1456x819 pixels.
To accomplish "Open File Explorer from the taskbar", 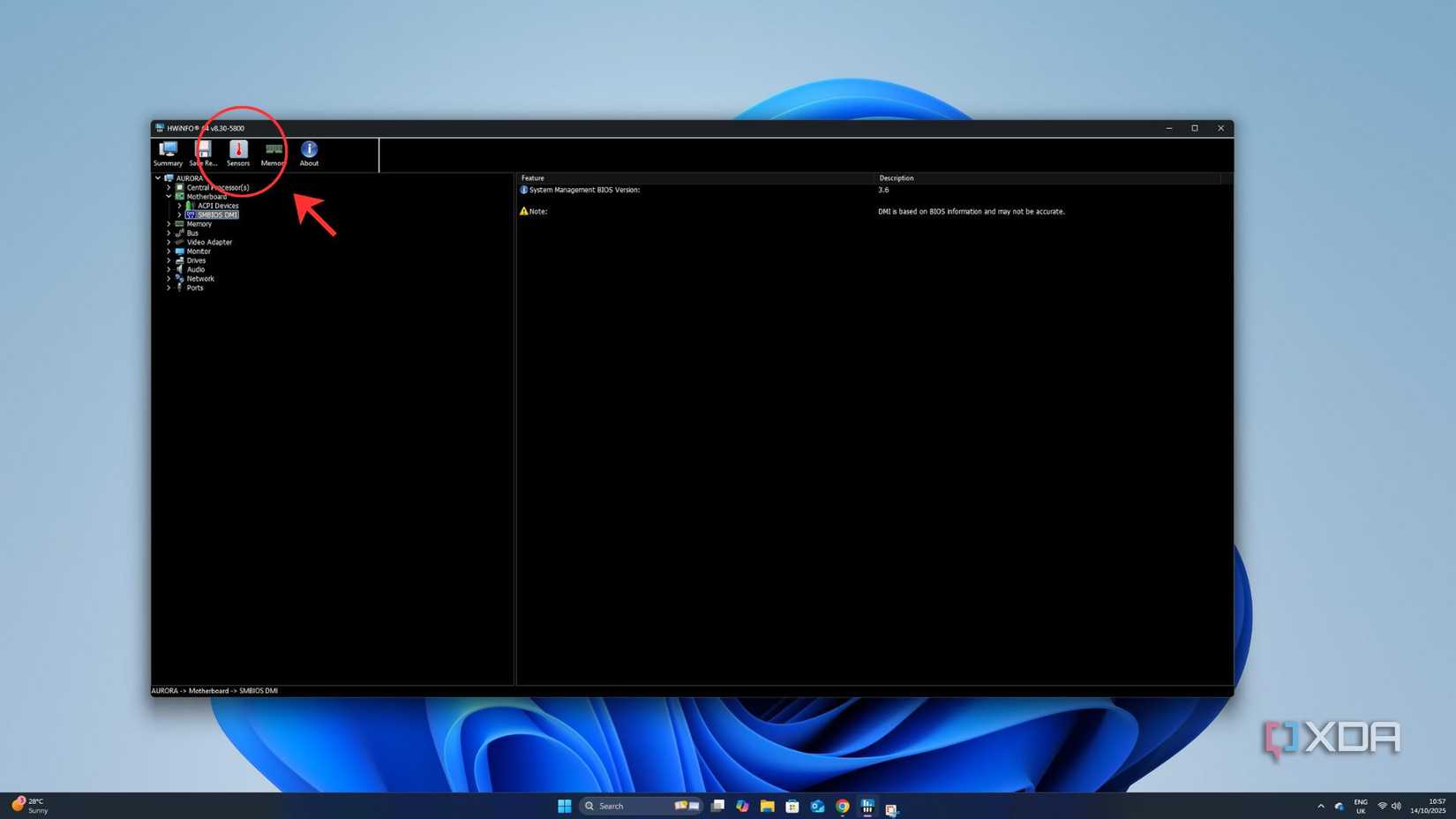I will (x=768, y=806).
